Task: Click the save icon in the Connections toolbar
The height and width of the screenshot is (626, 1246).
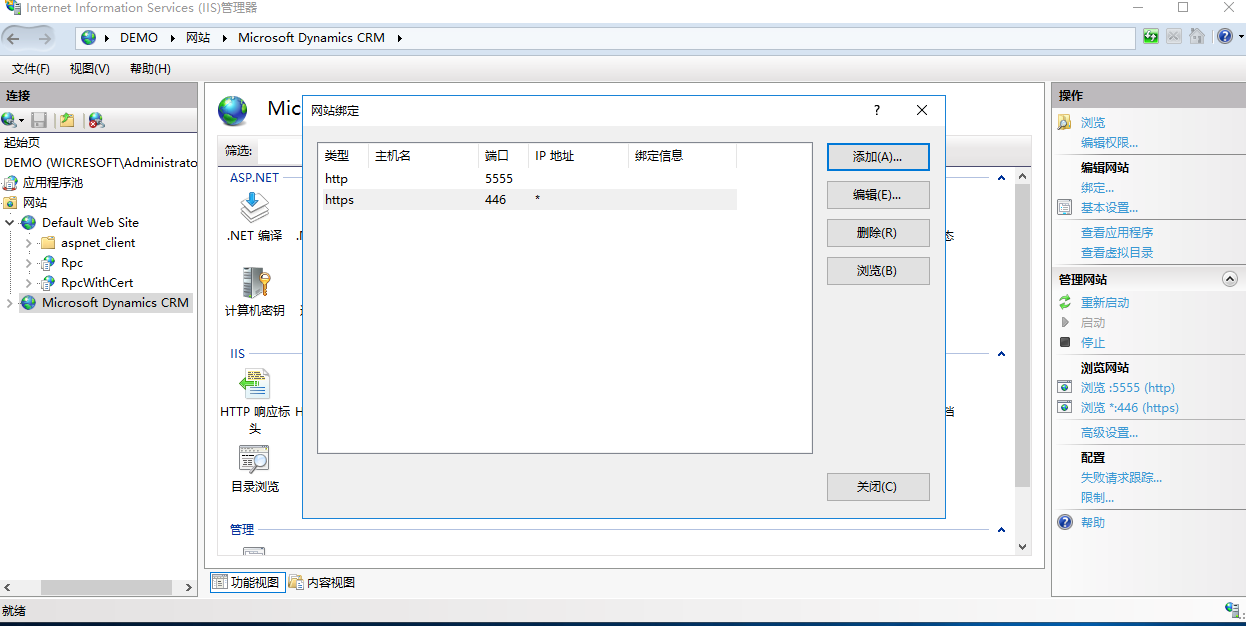Action: (x=38, y=120)
